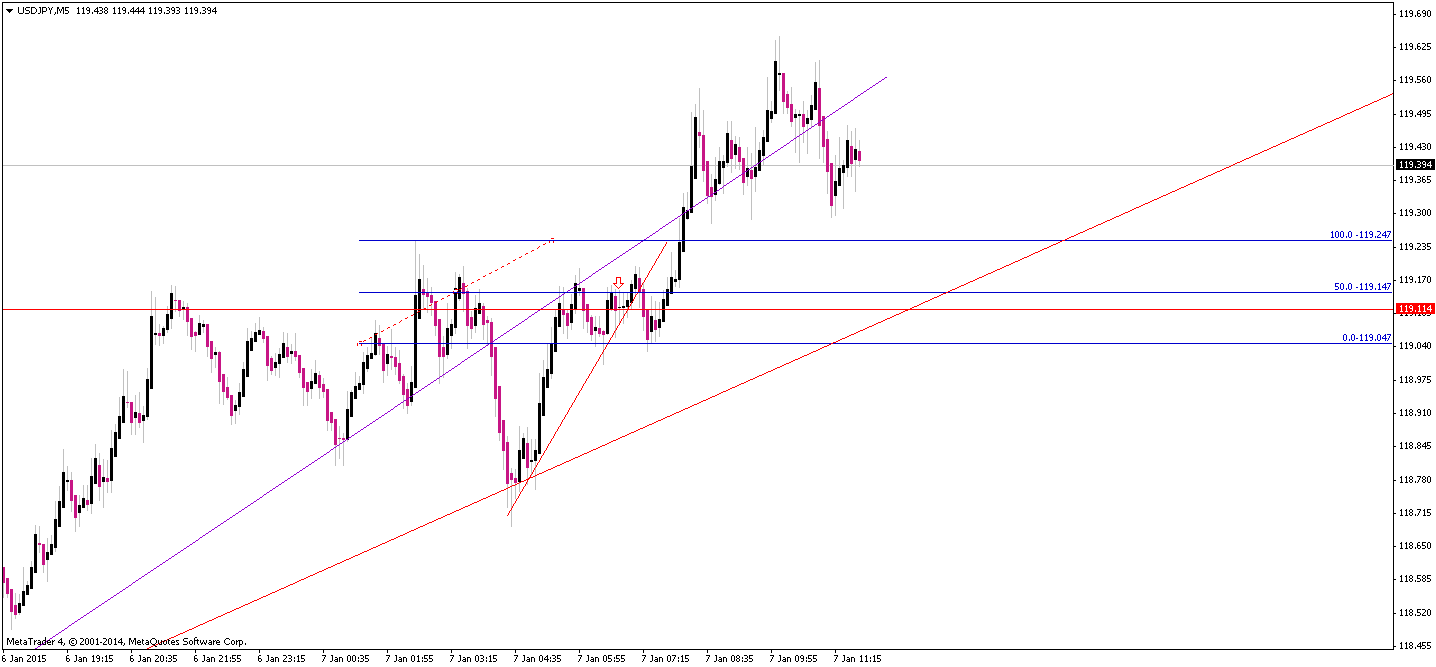Screen dimensions: 1436x667
Task: Click the "0.0 - 119.047" Fibonacci label
Action: 1368,336
